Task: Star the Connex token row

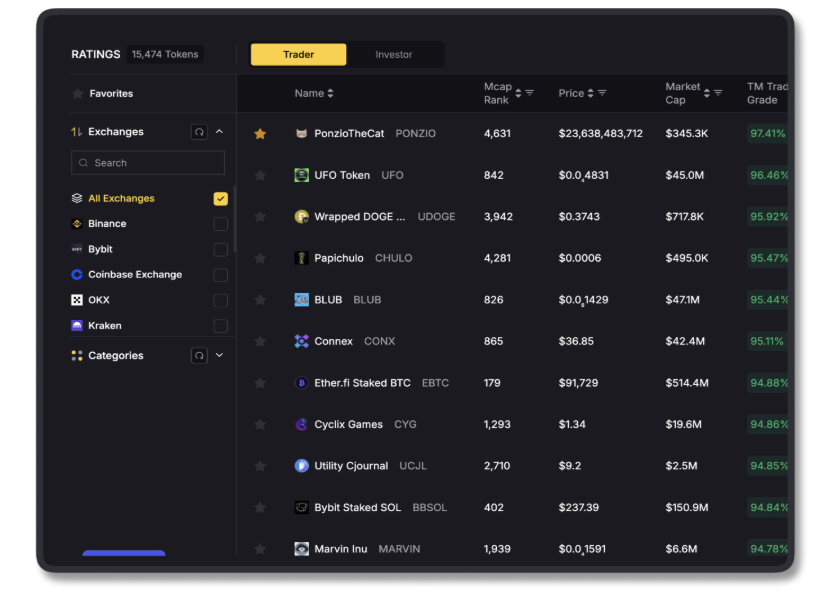Action: (x=260, y=341)
